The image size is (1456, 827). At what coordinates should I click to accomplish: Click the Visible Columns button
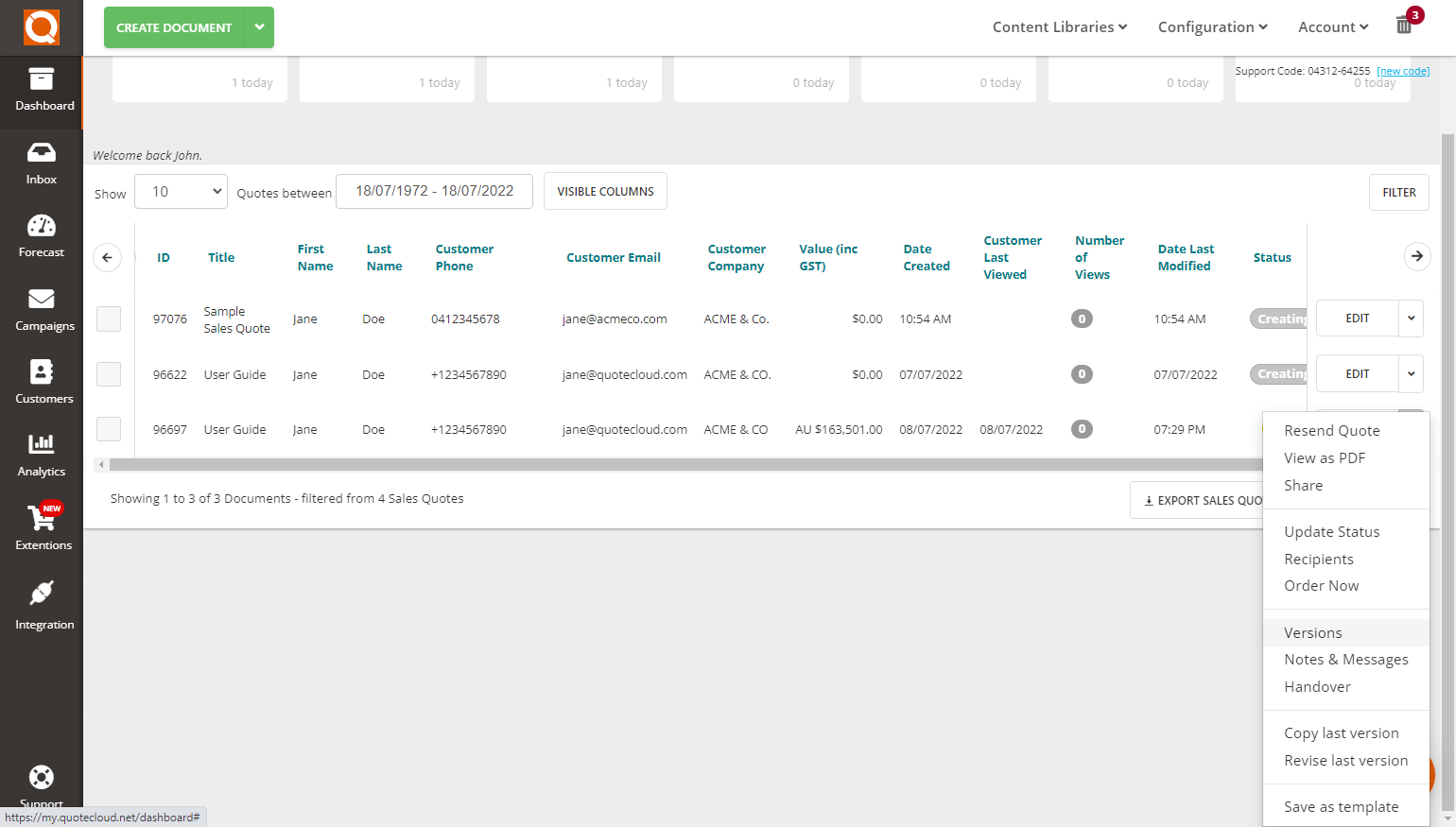point(605,191)
